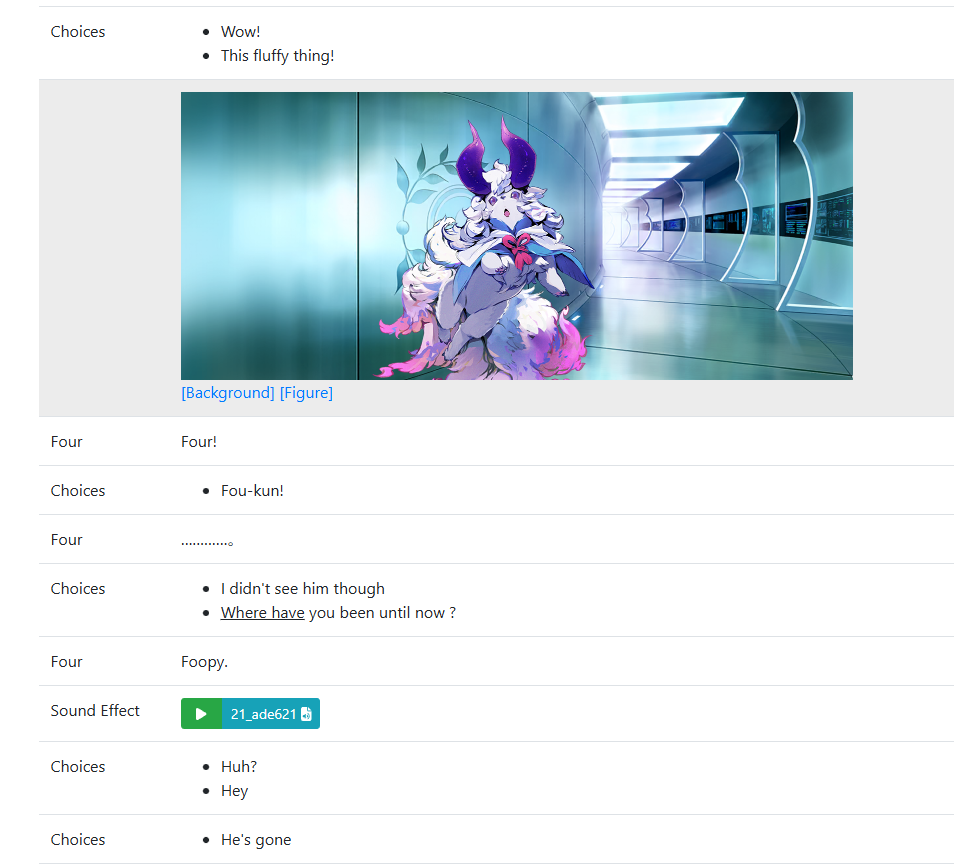Click the 'Sound Effect' row label
Screen dimensions: 954x865
pos(95,710)
